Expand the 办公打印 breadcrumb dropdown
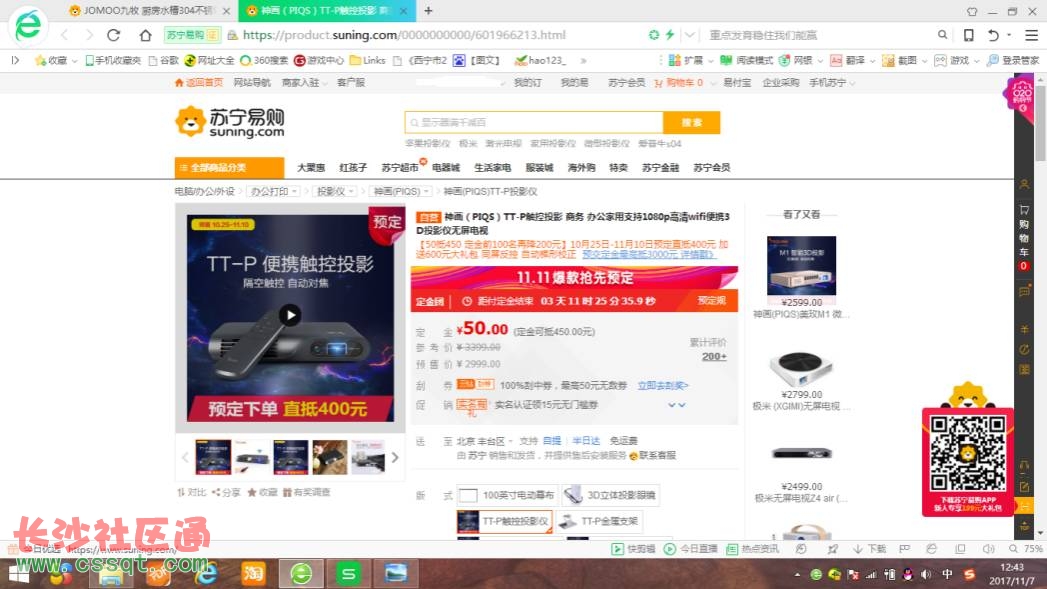The image size is (1047, 589). pyautogui.click(x=273, y=192)
